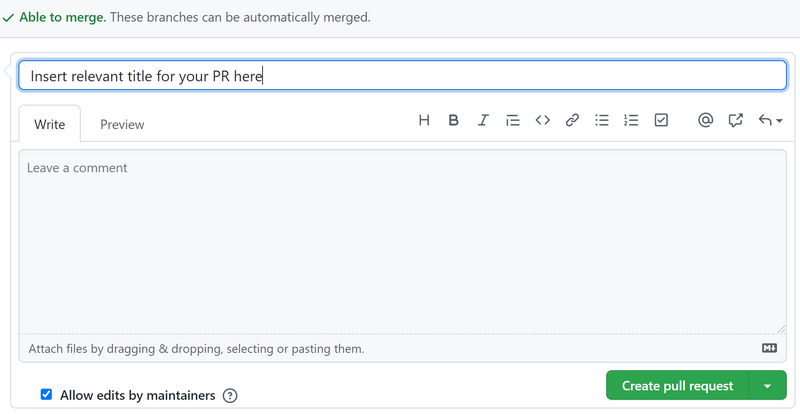Mention a user with the @ icon

click(x=705, y=120)
